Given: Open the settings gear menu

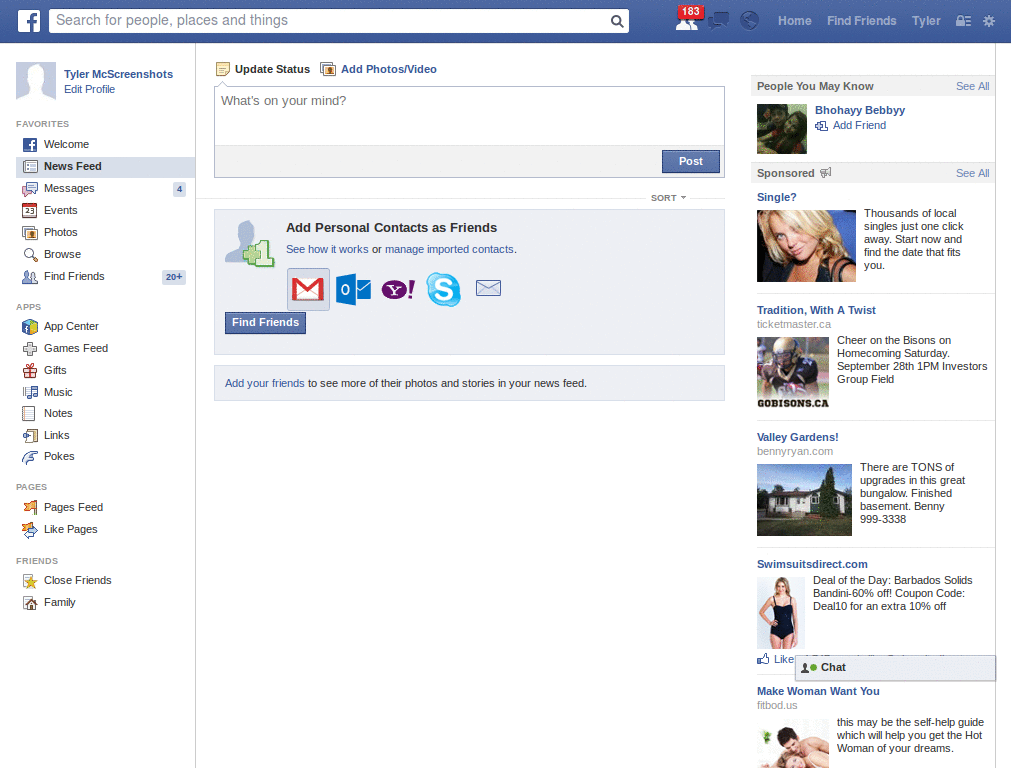Looking at the screenshot, I should tap(989, 21).
